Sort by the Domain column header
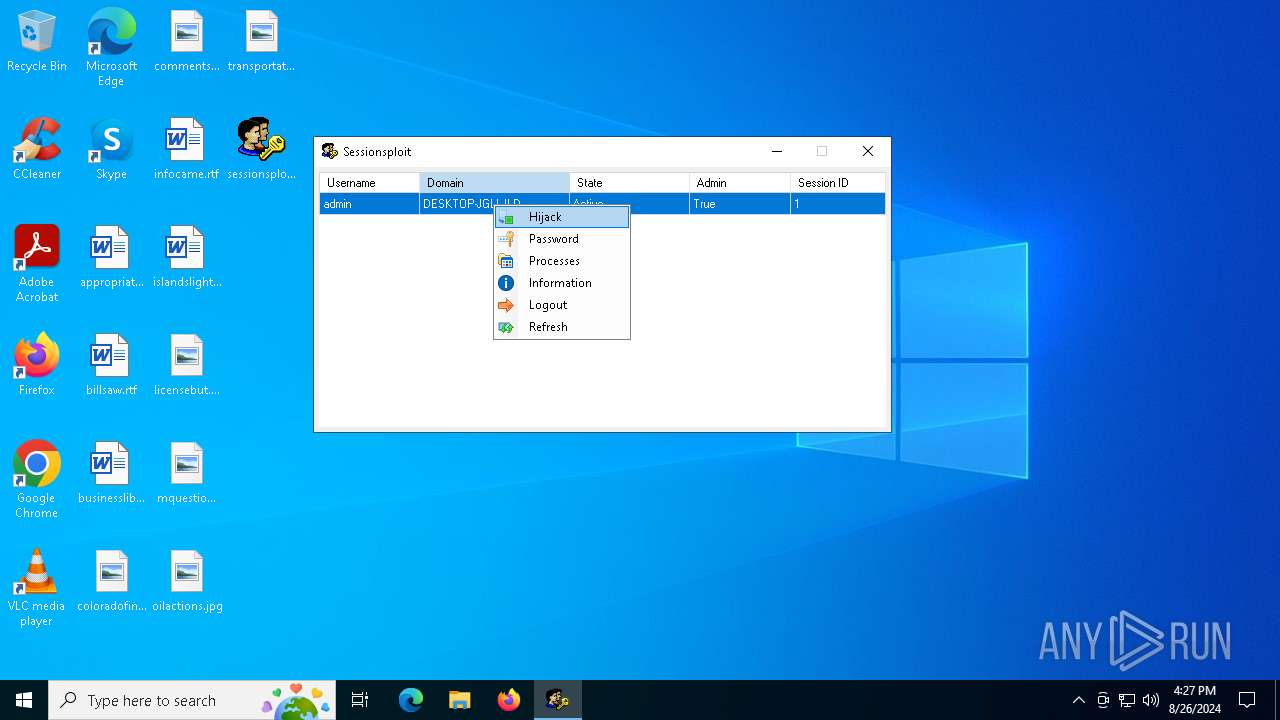This screenshot has width=1280, height=720. tap(494, 183)
